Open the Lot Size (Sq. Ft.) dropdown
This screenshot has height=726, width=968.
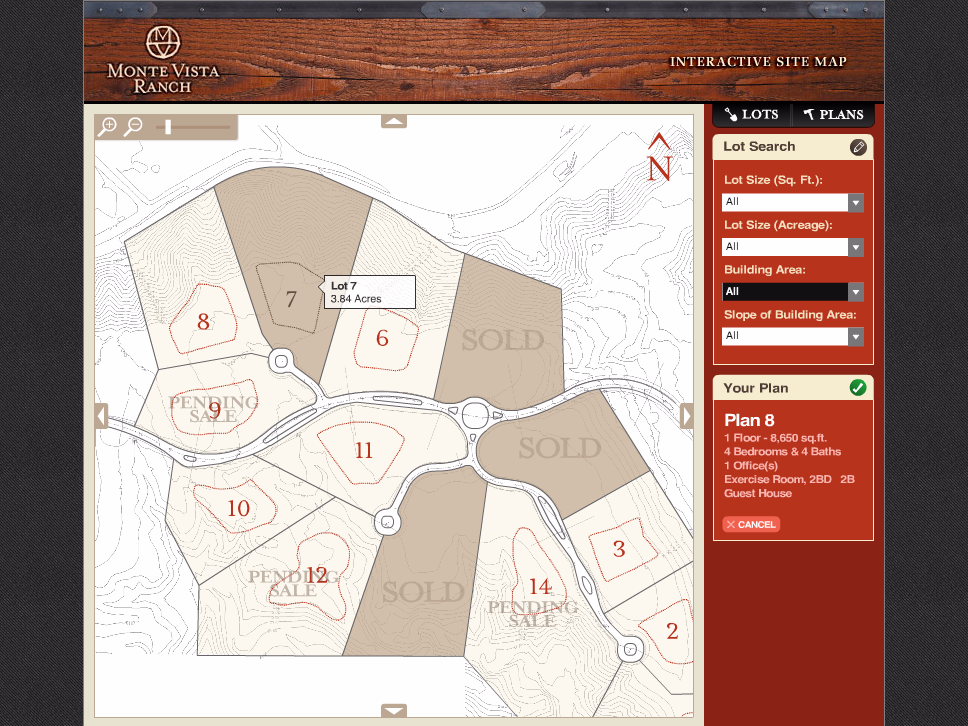(x=793, y=202)
